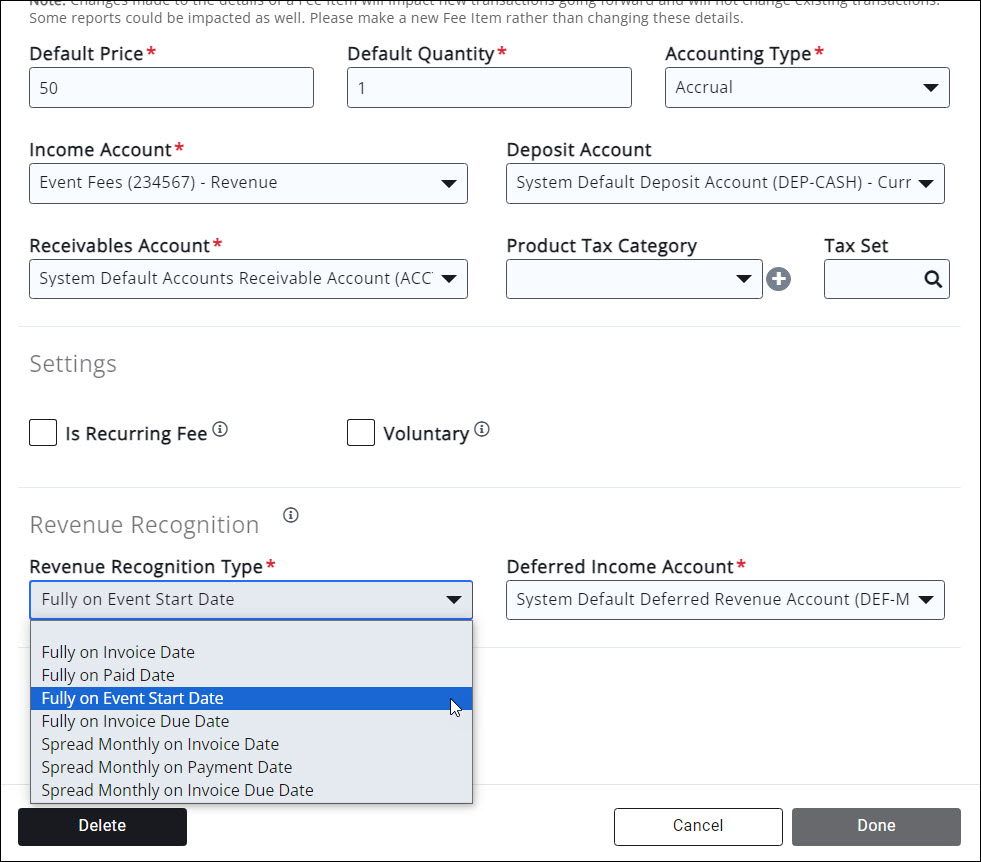Screen dimensions: 981x862
Task: Click into the Default Price field
Action: pyautogui.click(x=171, y=88)
